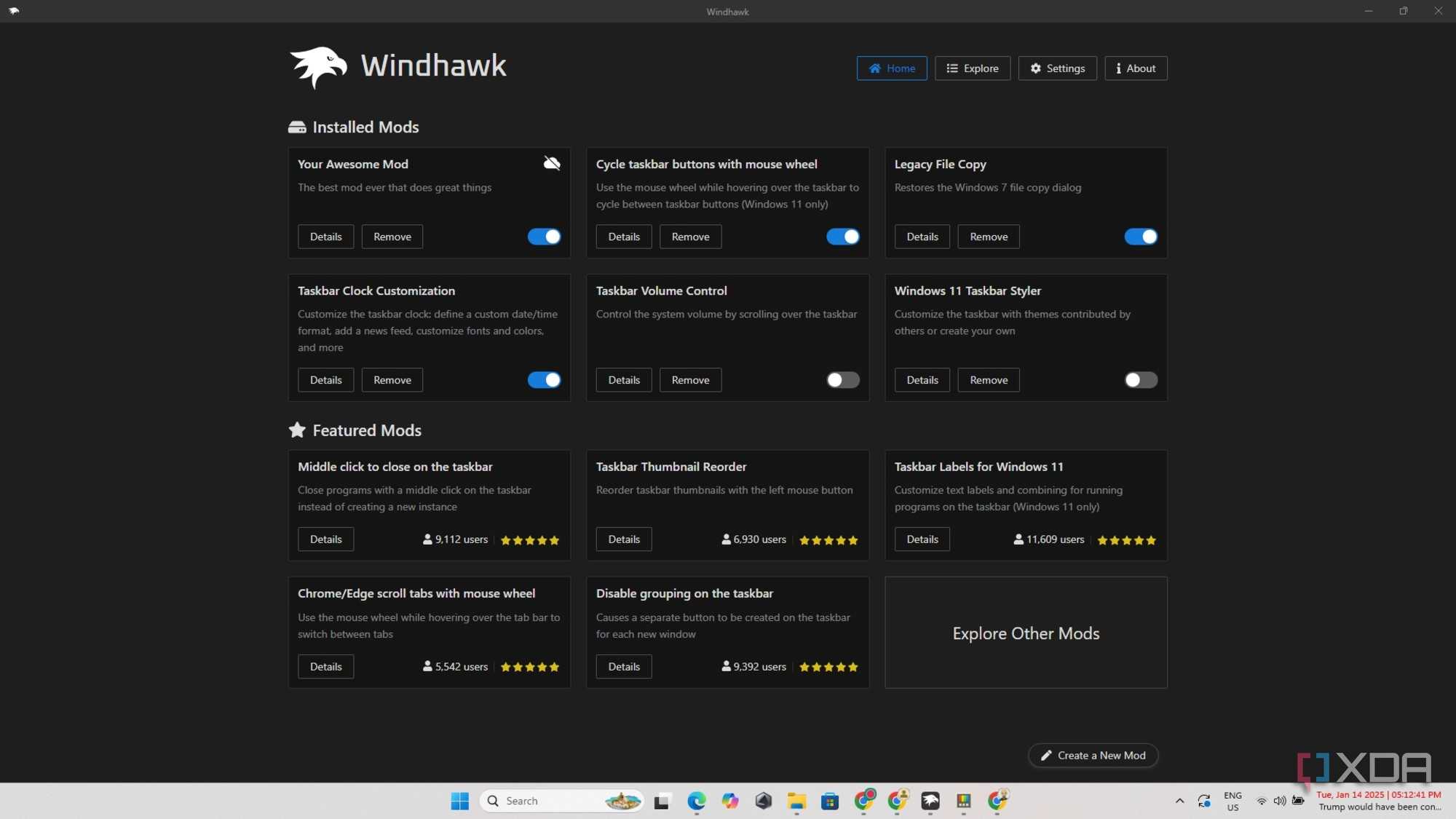
Task: Remove the Legacy File Copy mod
Action: pyautogui.click(x=989, y=237)
